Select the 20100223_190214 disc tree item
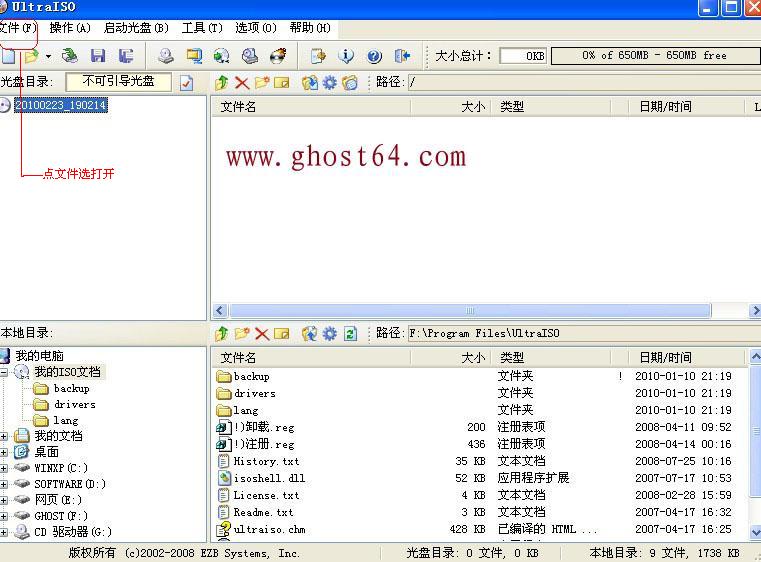The image size is (761, 562). click(61, 105)
